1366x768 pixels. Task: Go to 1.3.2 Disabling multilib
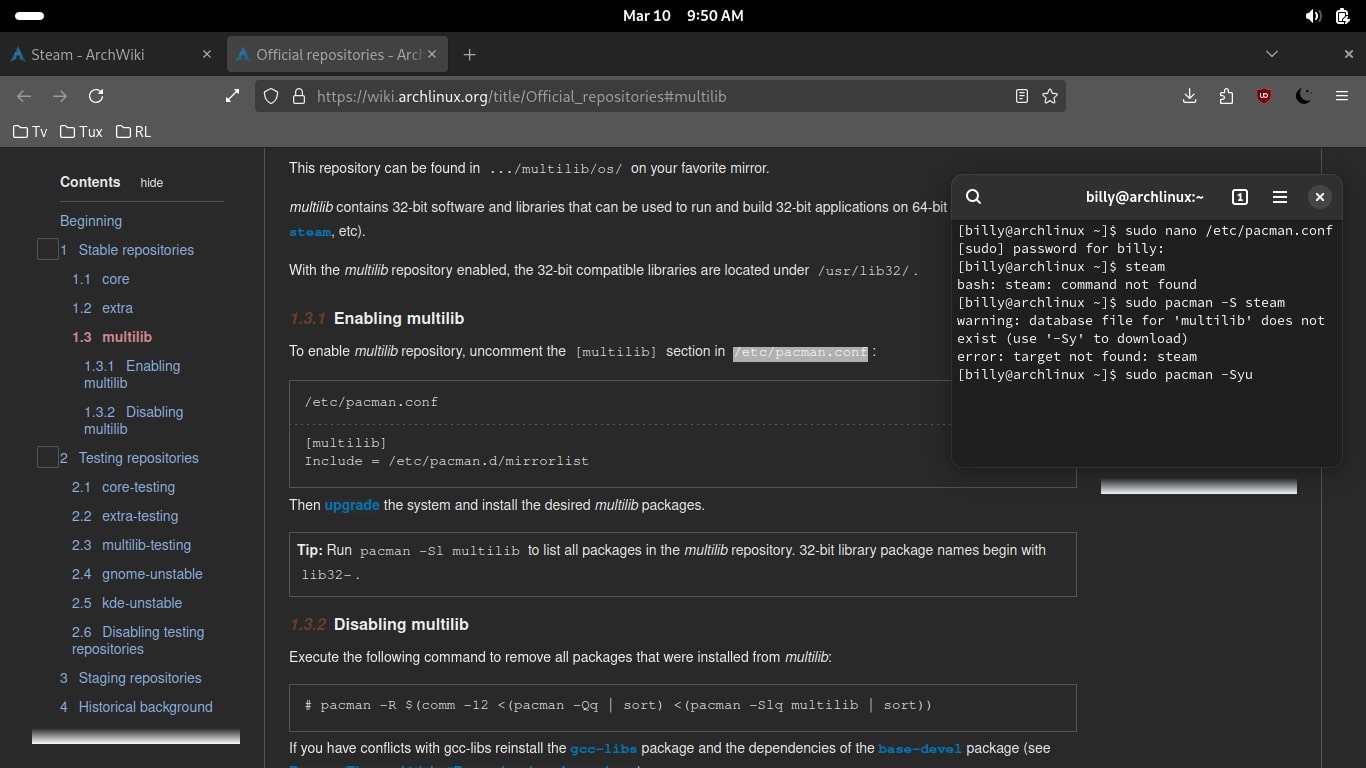133,420
